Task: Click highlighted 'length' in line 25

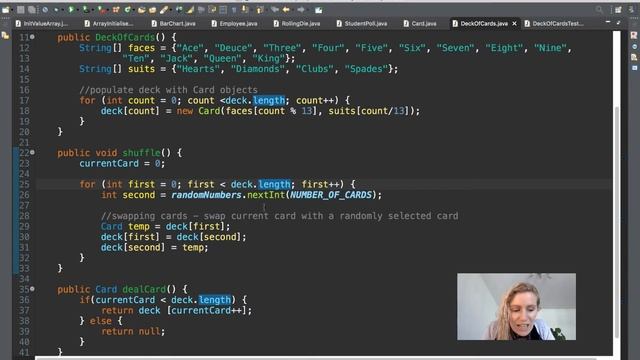Action: tap(274, 184)
